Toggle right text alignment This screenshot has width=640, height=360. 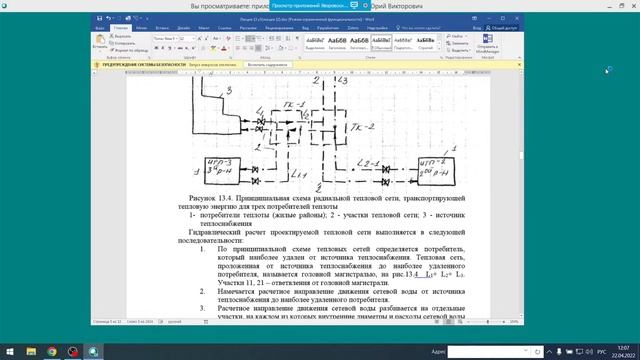pos(251,48)
